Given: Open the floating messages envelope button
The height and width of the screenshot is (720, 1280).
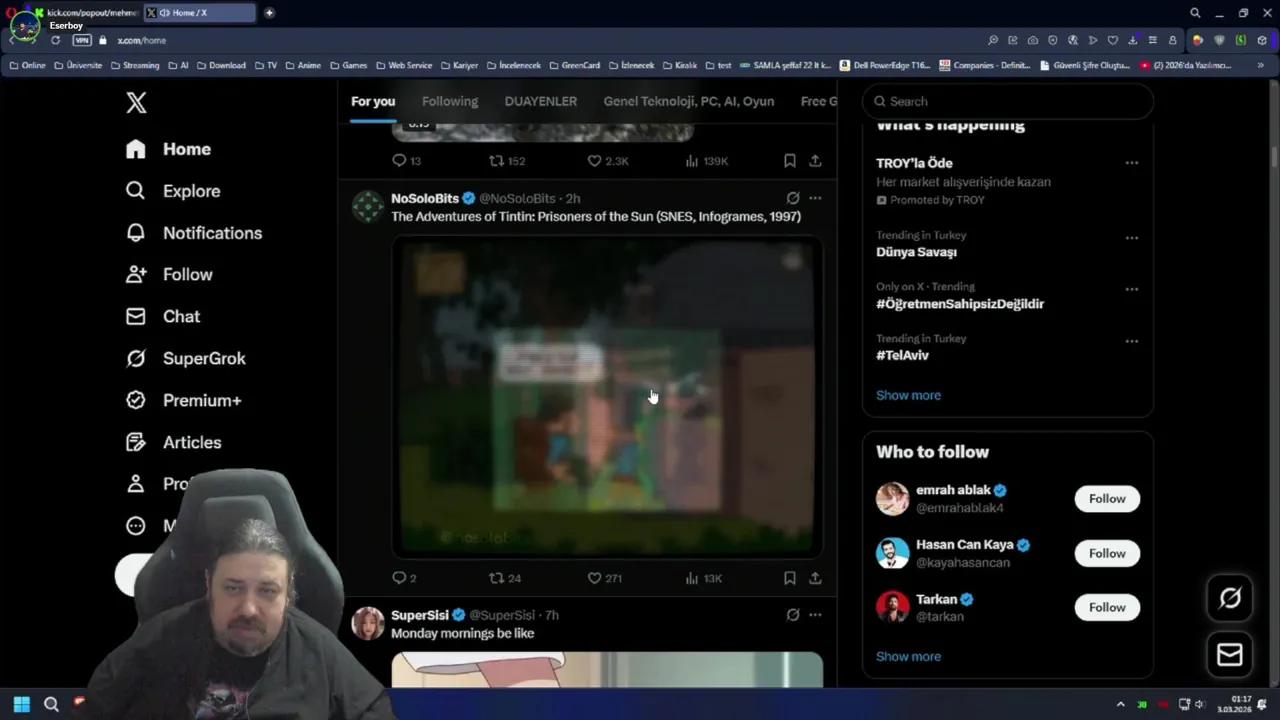Looking at the screenshot, I should (1230, 655).
